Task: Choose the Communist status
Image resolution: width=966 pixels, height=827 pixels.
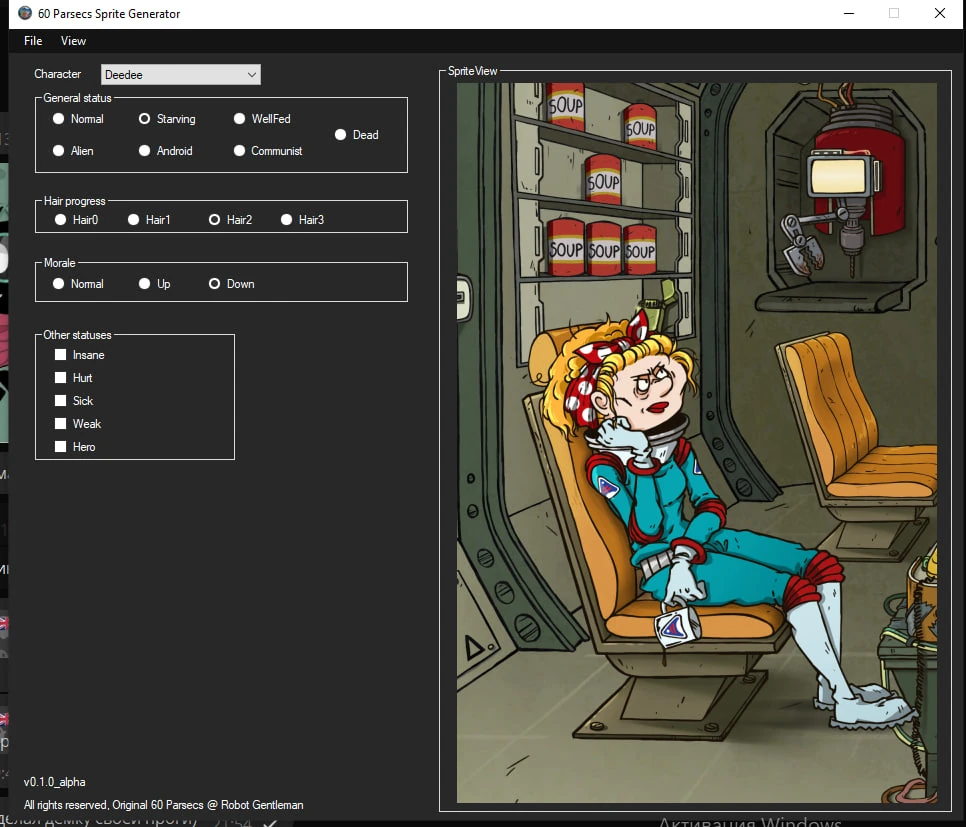Action: [x=239, y=151]
